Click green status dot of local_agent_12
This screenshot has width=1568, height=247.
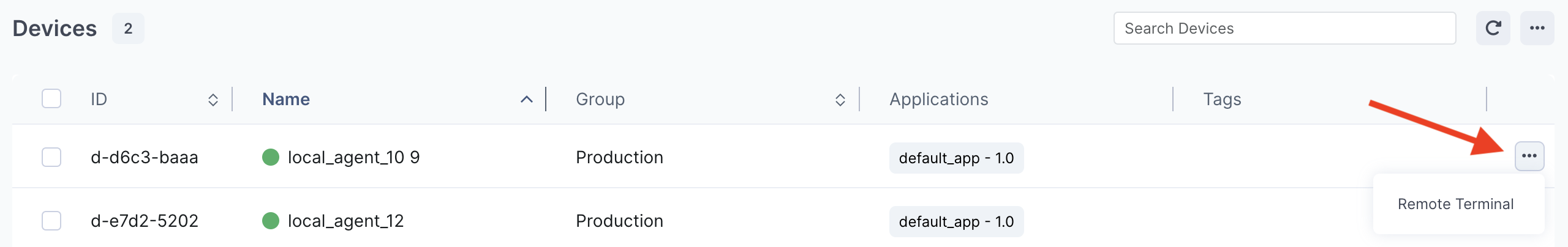[271, 221]
